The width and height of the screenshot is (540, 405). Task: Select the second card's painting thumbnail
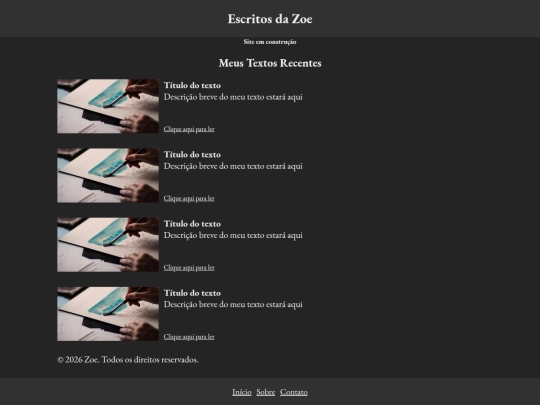coord(108,175)
